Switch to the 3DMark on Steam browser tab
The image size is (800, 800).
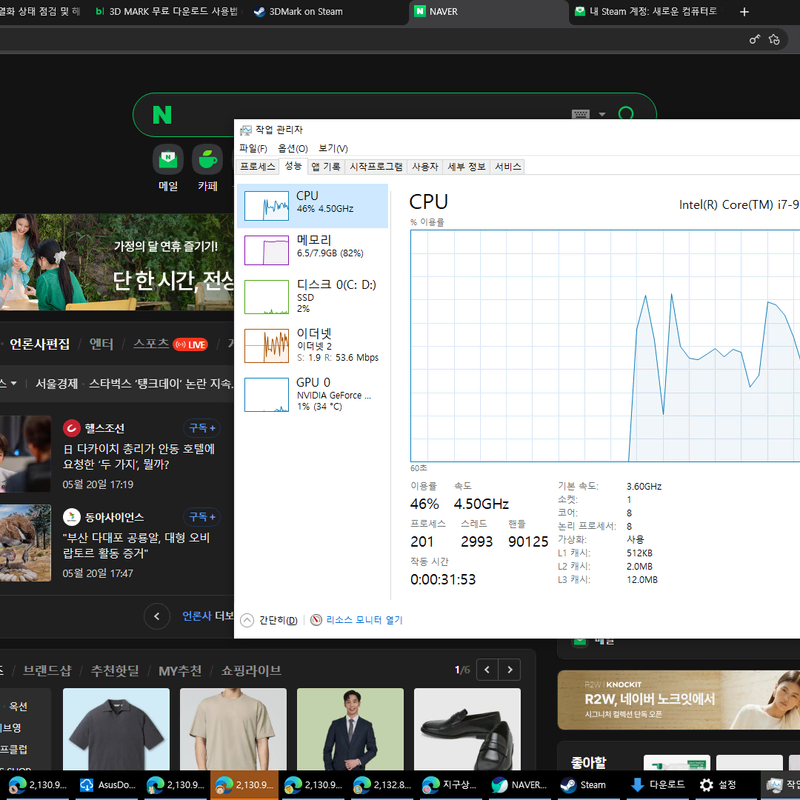pyautogui.click(x=298, y=12)
